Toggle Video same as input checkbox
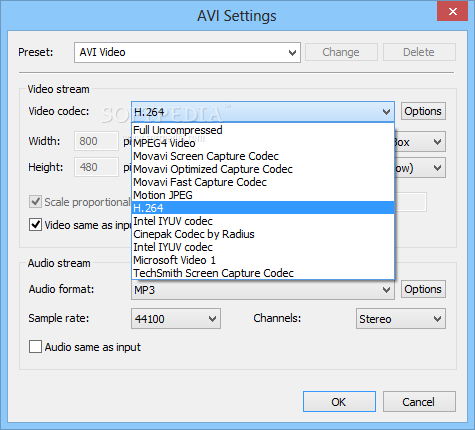Viewport: 475px width, 430px height. [35, 225]
